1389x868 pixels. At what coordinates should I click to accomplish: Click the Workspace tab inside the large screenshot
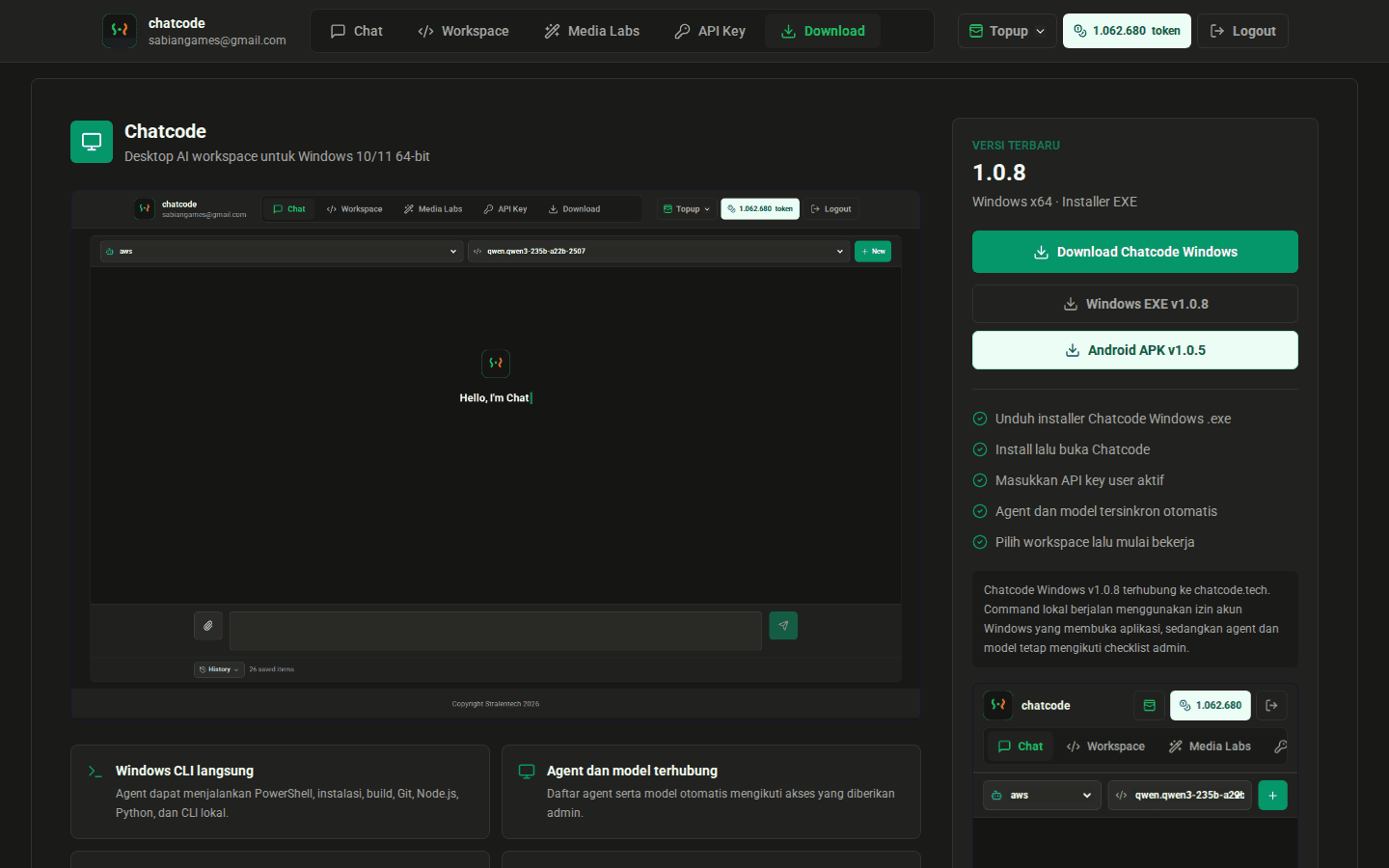pos(354,209)
